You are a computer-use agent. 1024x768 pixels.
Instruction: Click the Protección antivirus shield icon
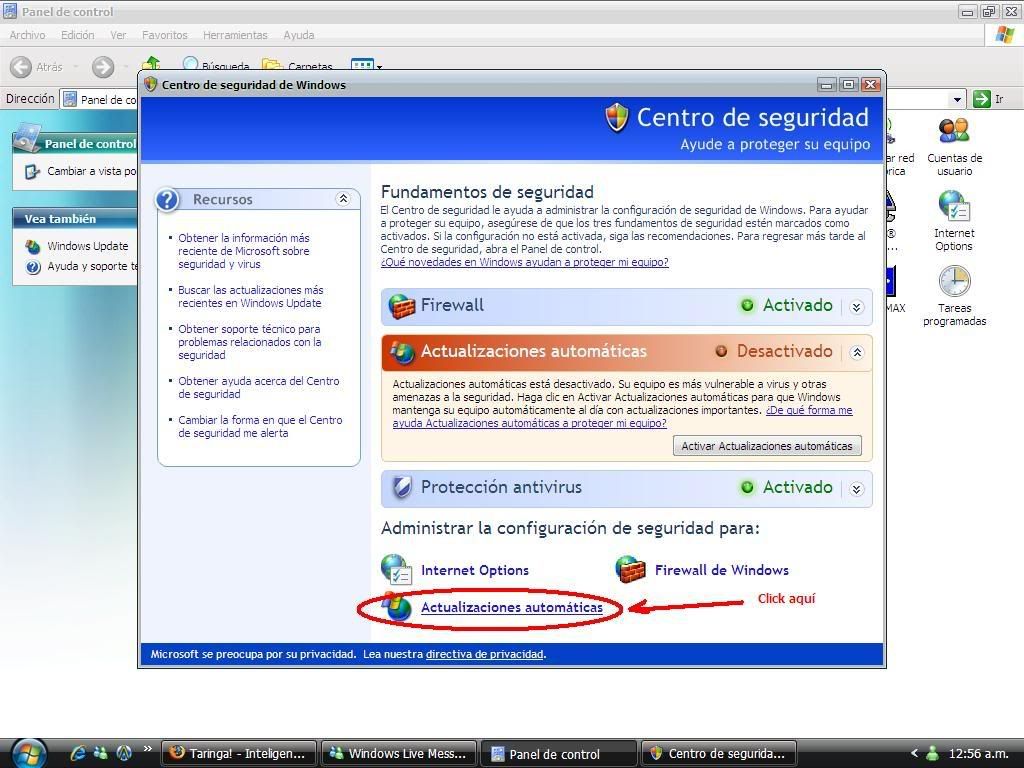402,487
